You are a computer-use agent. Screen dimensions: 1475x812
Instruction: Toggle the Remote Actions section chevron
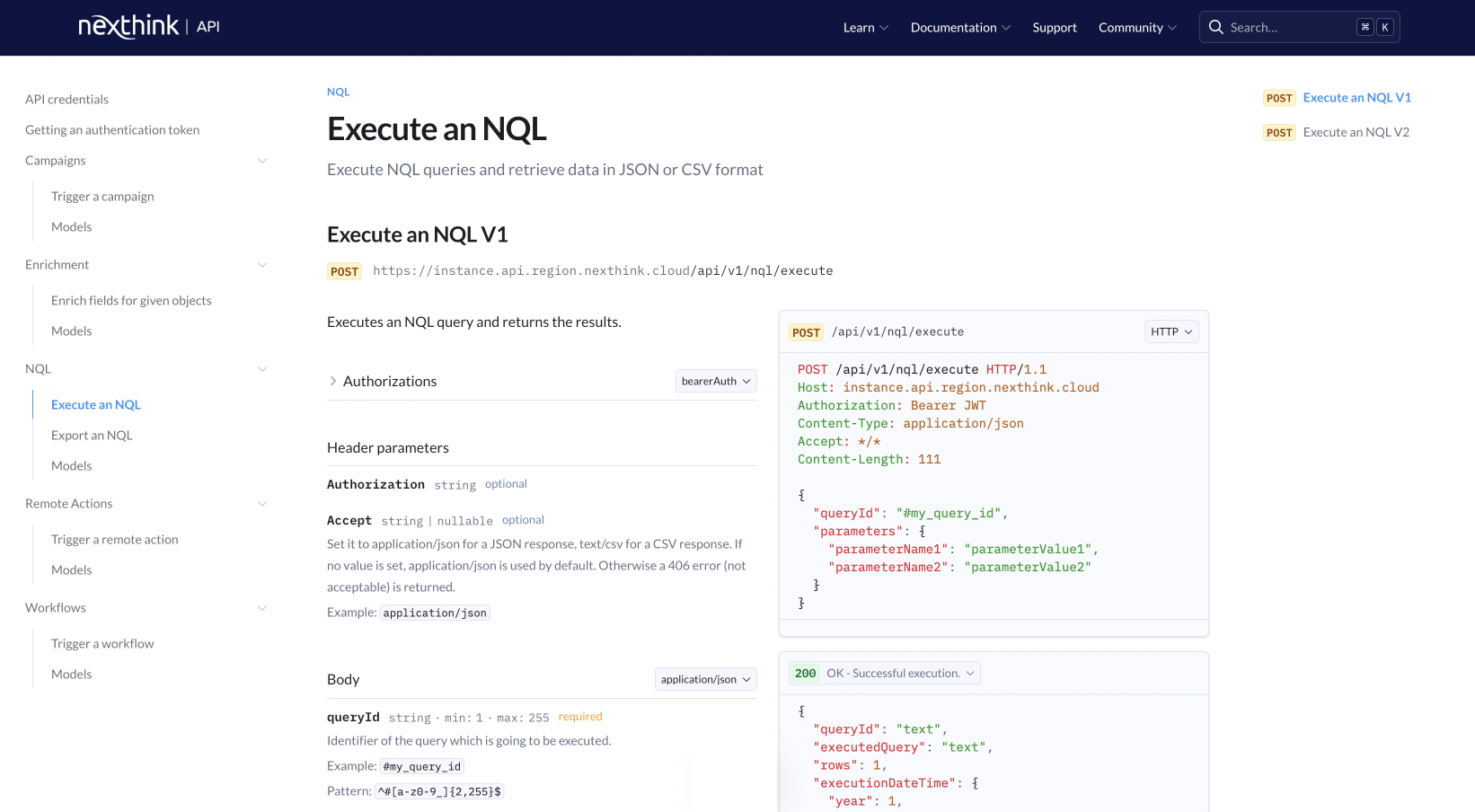click(x=262, y=504)
